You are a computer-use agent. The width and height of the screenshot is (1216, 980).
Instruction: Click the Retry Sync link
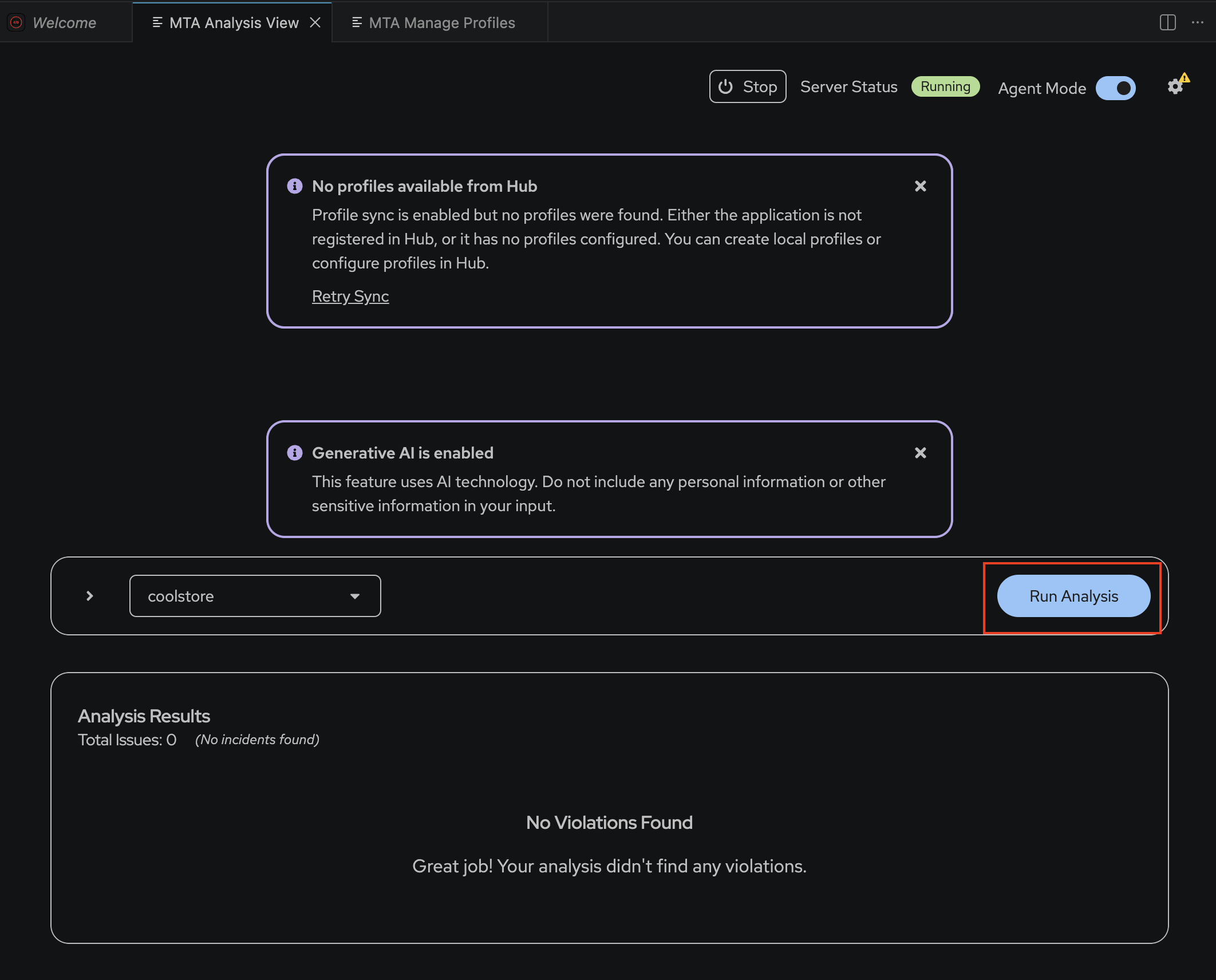pos(350,296)
